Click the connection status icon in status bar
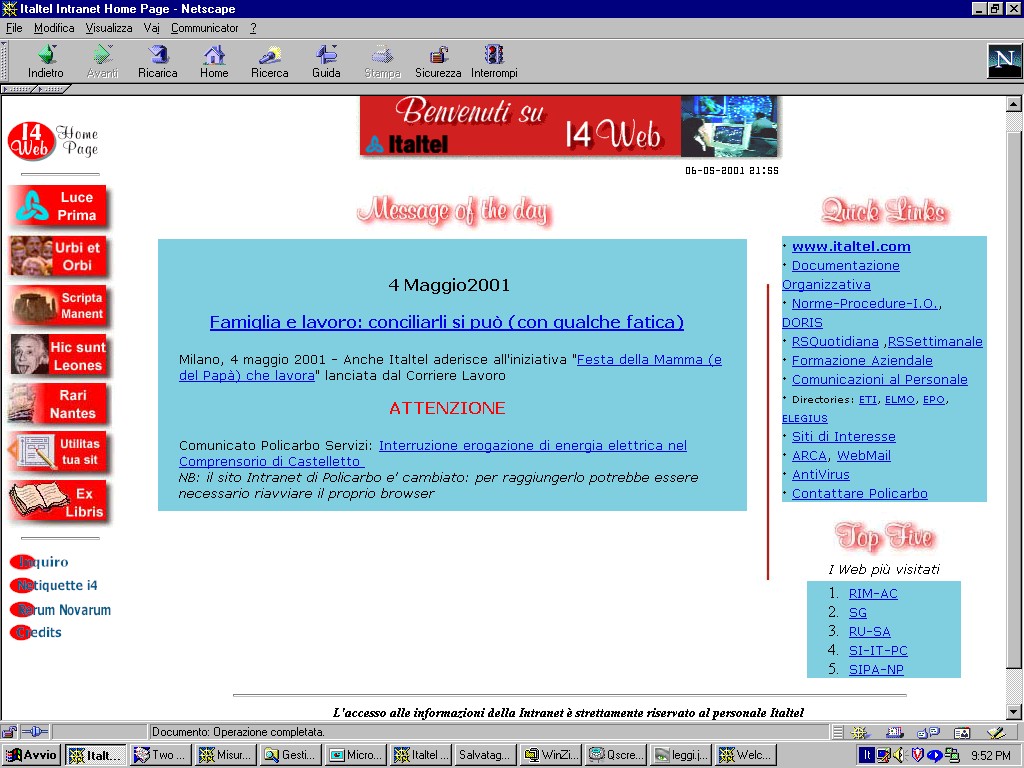 point(35,732)
